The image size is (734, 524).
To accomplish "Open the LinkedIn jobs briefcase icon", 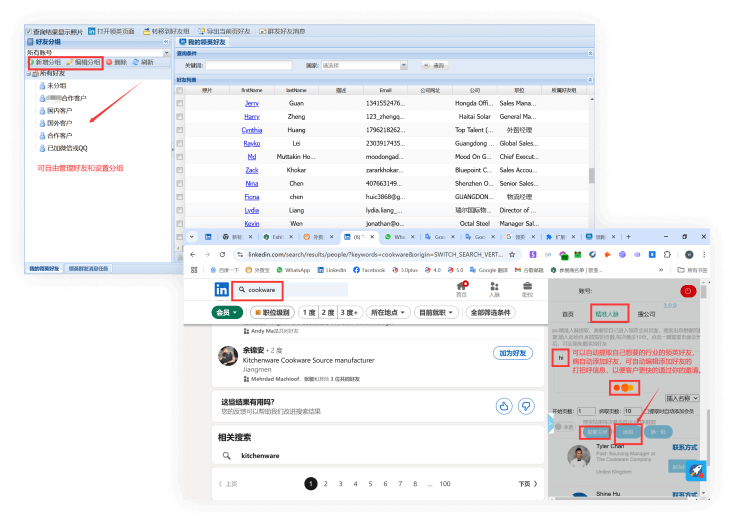I will pos(527,286).
